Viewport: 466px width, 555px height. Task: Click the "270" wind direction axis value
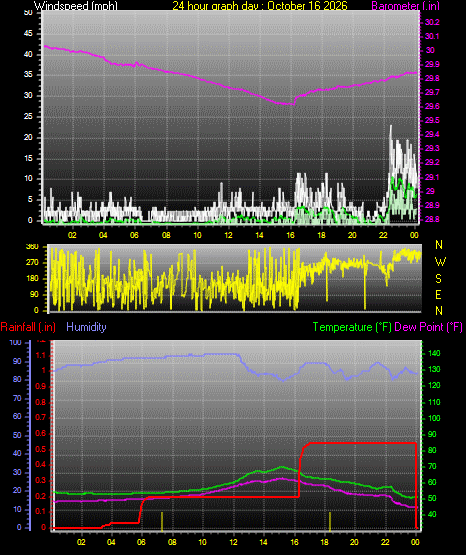(32, 263)
